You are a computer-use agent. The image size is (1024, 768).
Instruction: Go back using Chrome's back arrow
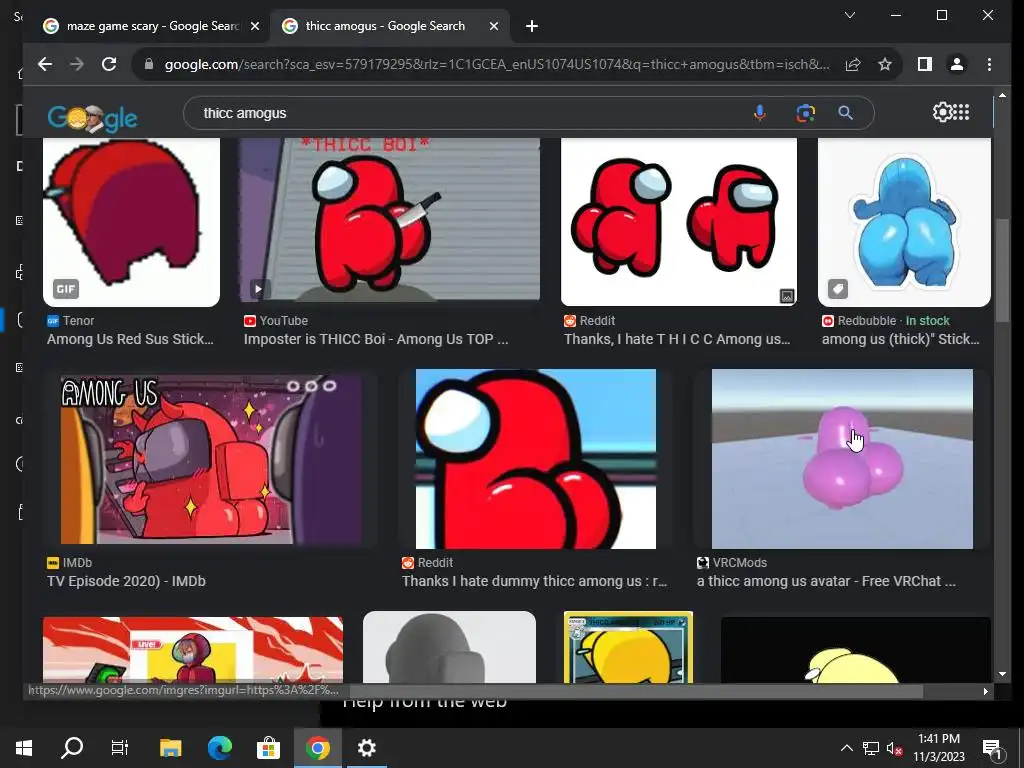44,64
